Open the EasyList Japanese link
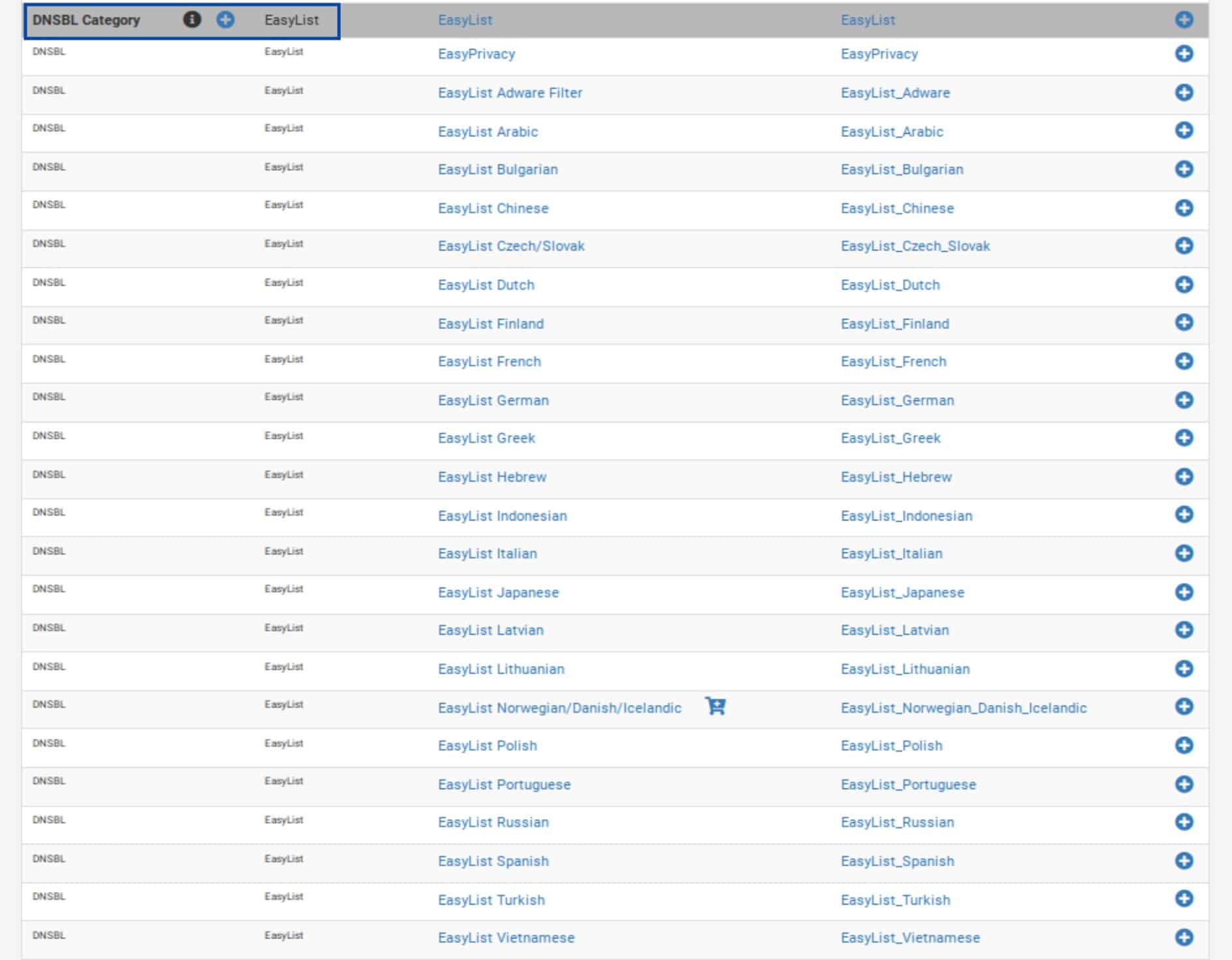Image resolution: width=1232 pixels, height=960 pixels. [499, 593]
